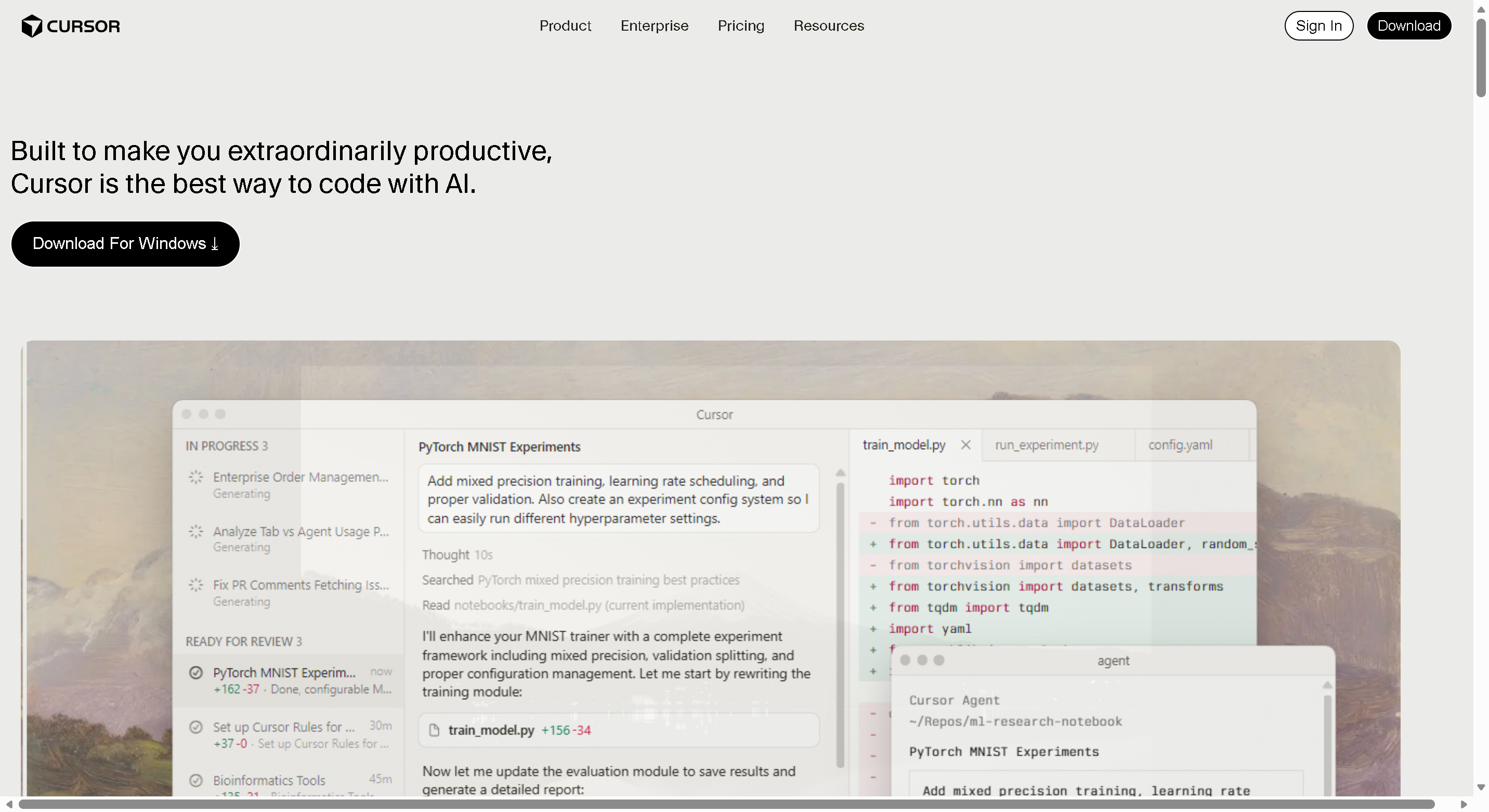Image resolution: width=1489 pixels, height=812 pixels.
Task: Click the file icon next to train_model.py diff card
Action: click(435, 730)
